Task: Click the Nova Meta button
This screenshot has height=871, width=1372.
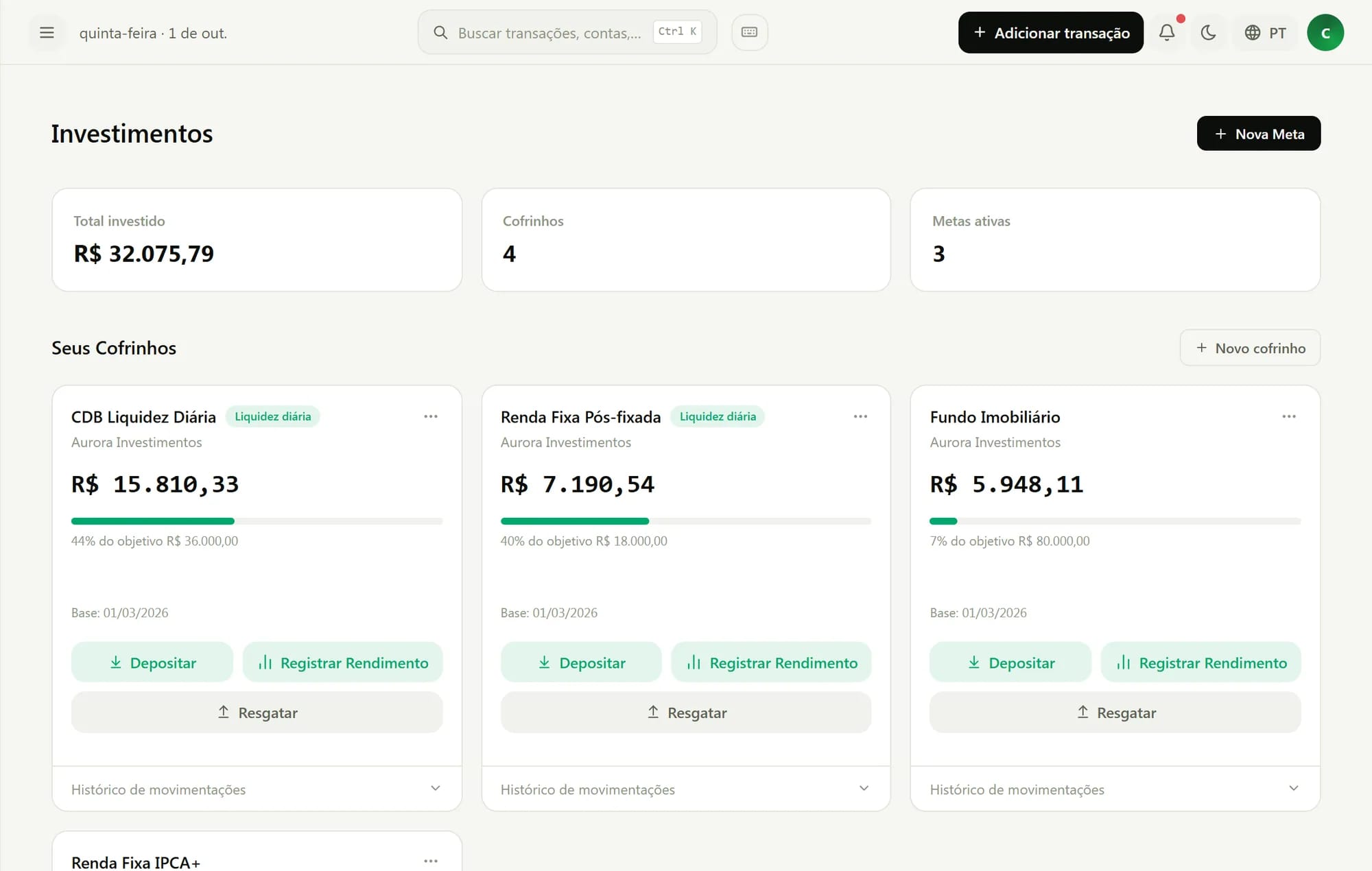Action: [1258, 134]
